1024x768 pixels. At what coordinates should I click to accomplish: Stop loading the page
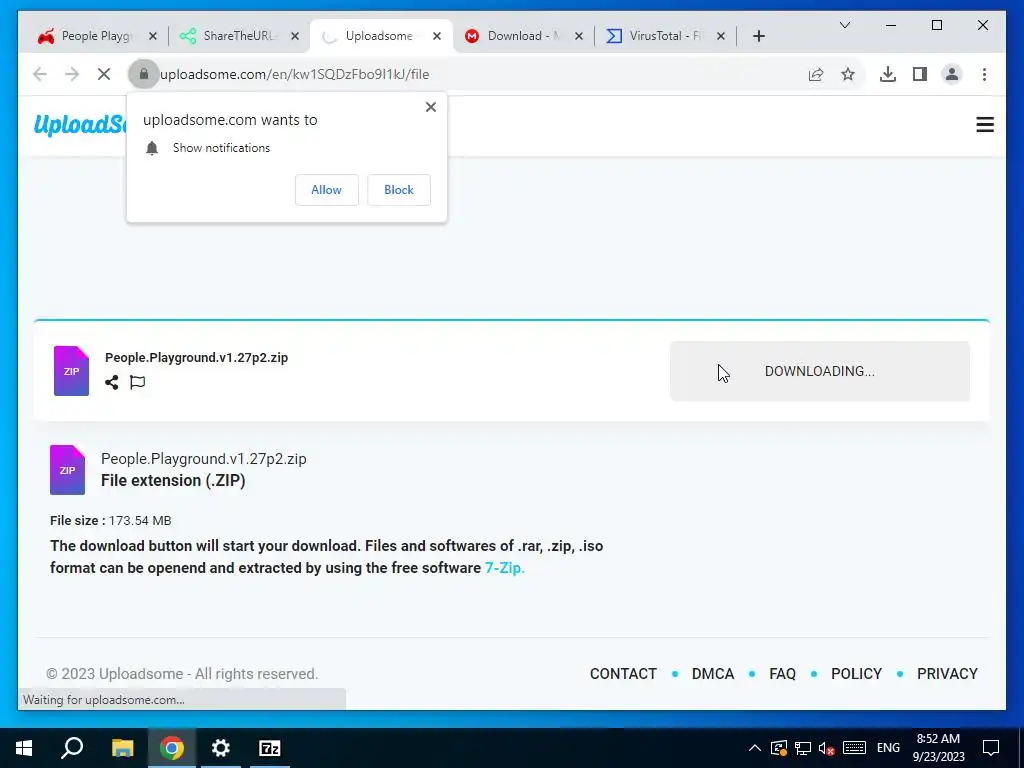104,74
